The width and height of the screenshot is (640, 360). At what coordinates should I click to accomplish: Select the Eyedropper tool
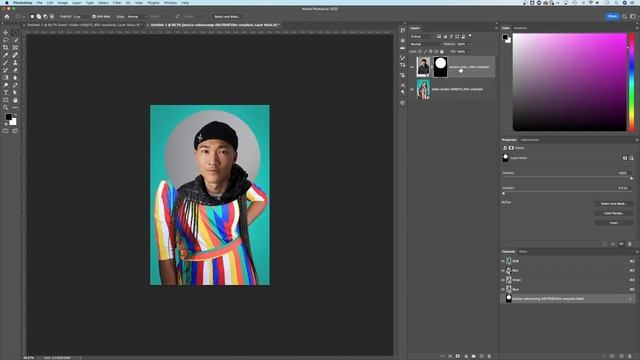coord(6,55)
